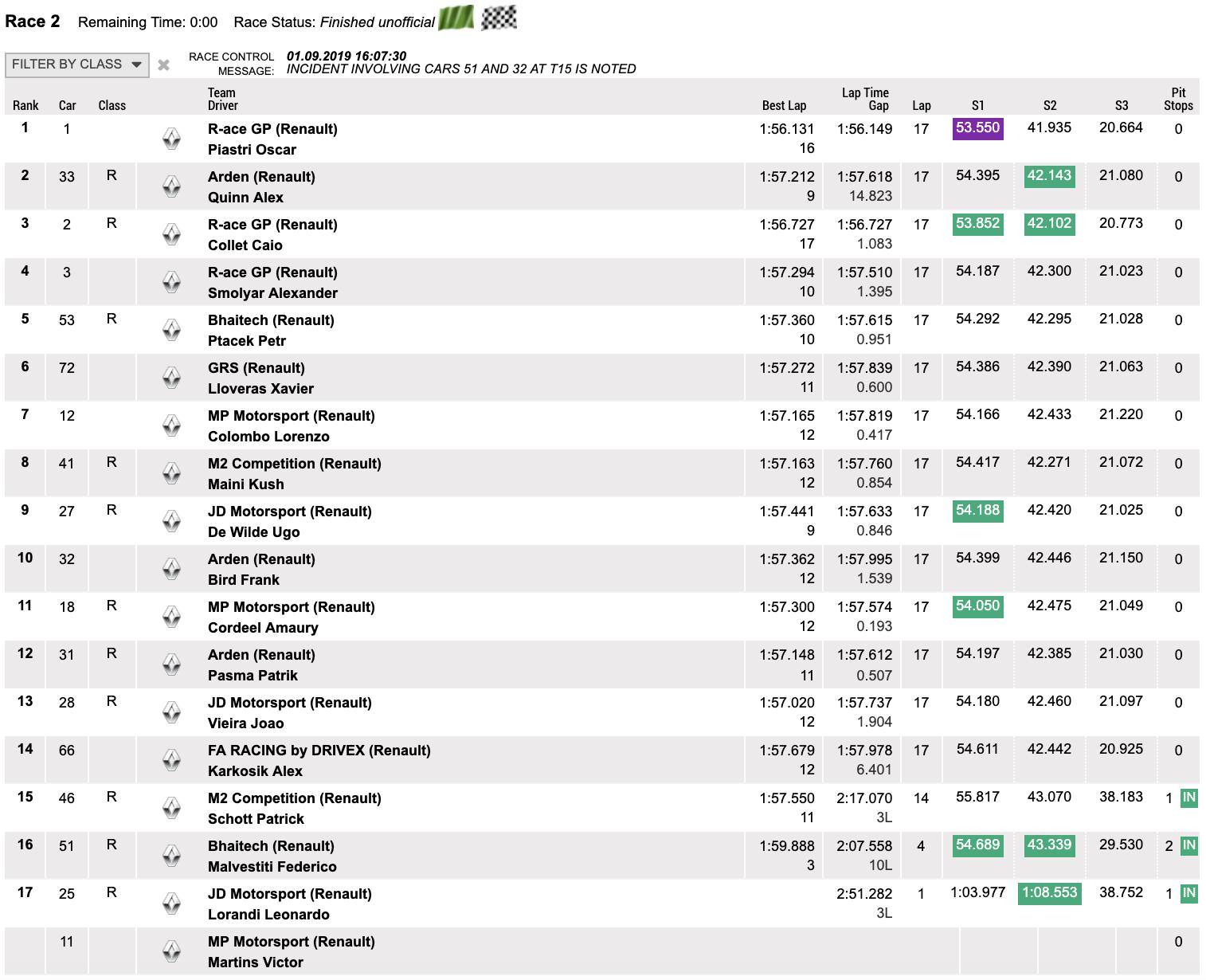This screenshot has width=1206, height=980.
Task: Click green S1 time 53.852
Action: (978, 224)
